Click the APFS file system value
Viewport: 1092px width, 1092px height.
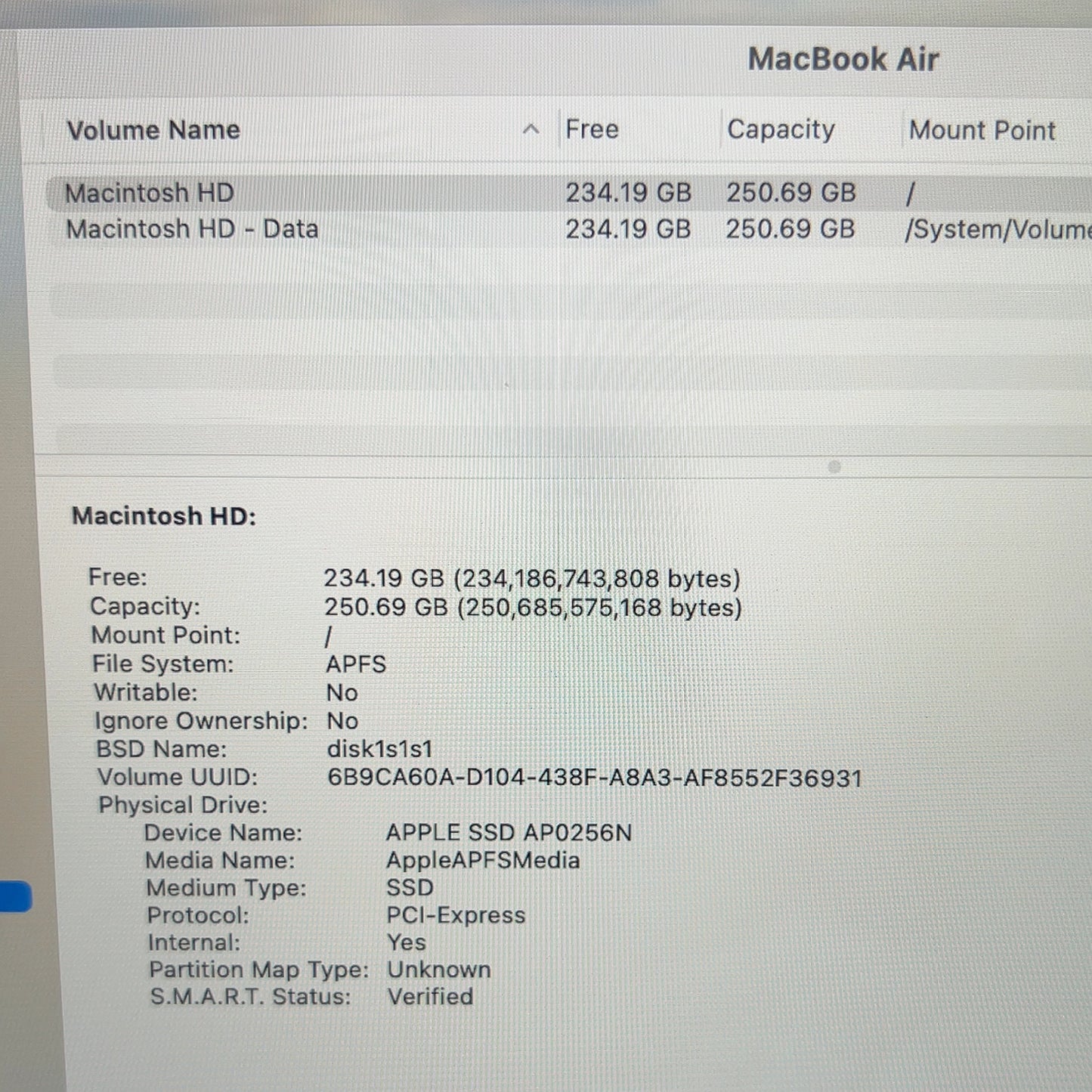pyautogui.click(x=356, y=664)
